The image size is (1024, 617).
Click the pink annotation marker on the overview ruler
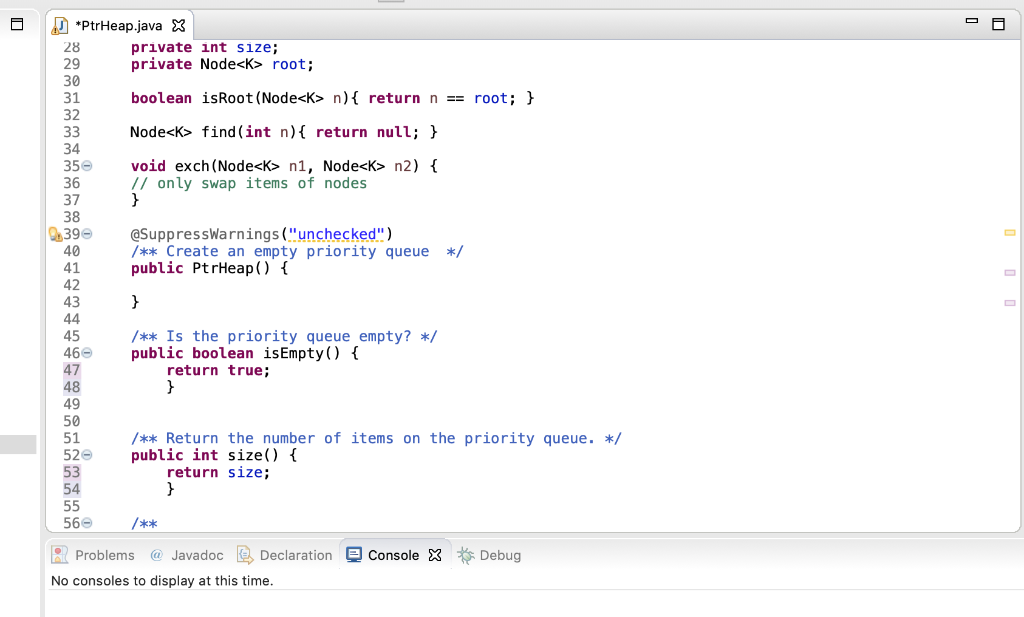click(1011, 271)
